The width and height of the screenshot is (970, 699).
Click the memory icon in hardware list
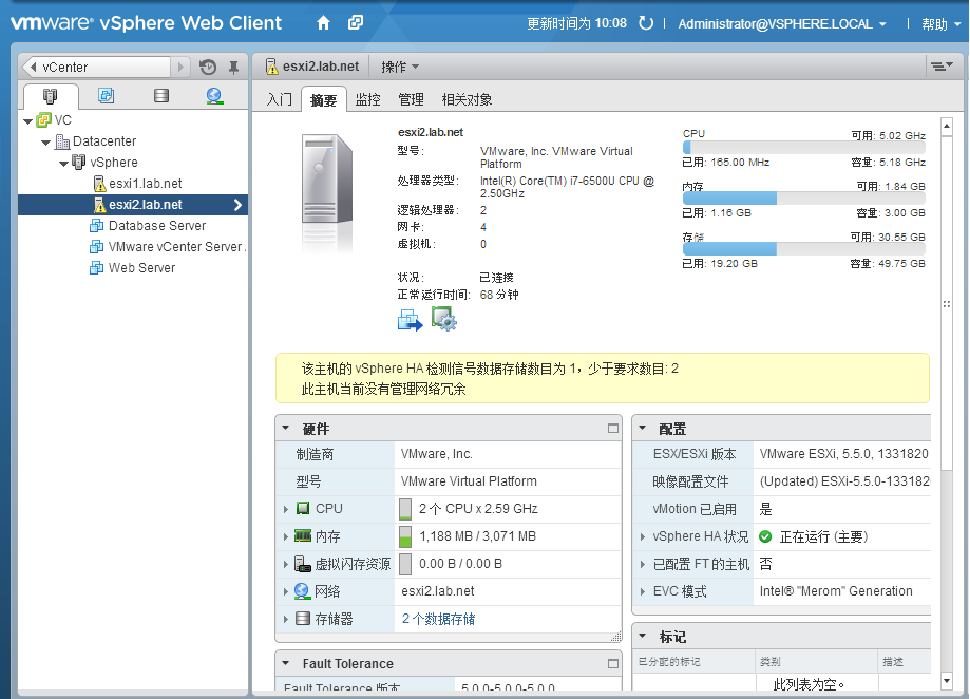pos(303,536)
